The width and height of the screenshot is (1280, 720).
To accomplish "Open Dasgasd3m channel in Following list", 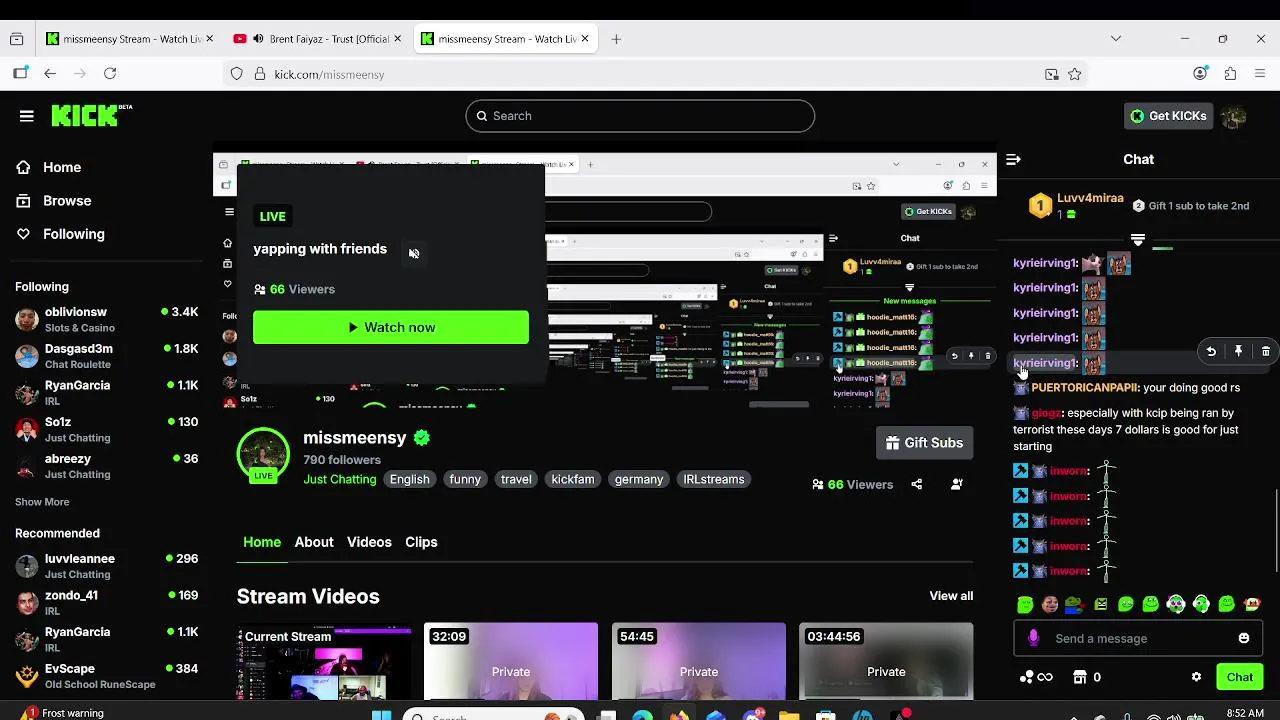I will click(106, 356).
